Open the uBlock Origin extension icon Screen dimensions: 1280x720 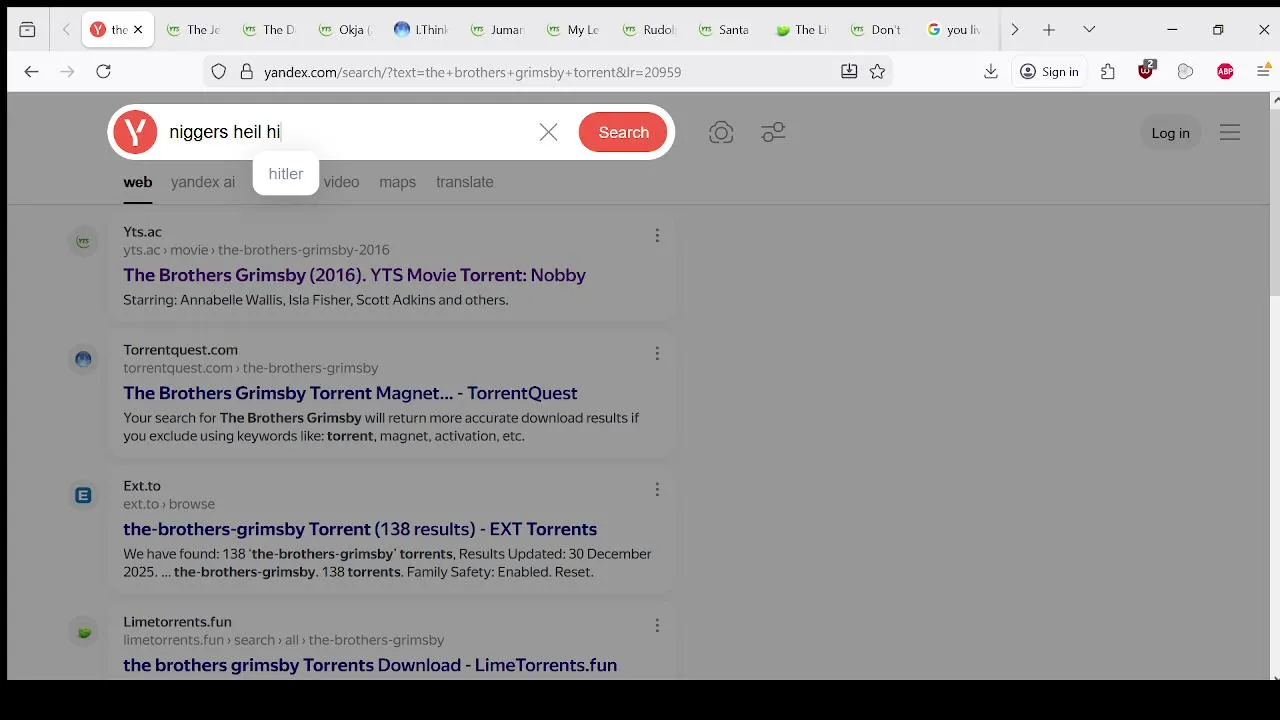click(1146, 71)
